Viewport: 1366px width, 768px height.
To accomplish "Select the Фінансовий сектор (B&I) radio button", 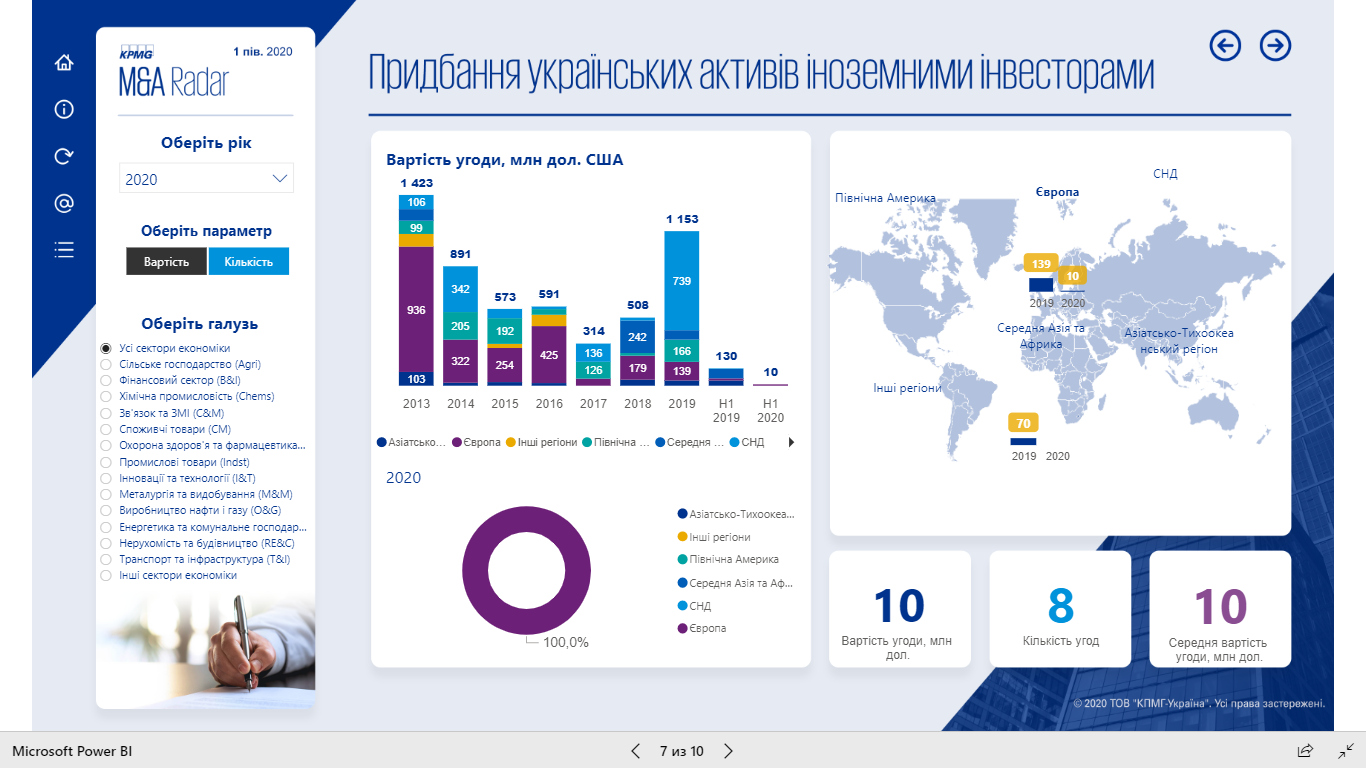I will [x=105, y=381].
